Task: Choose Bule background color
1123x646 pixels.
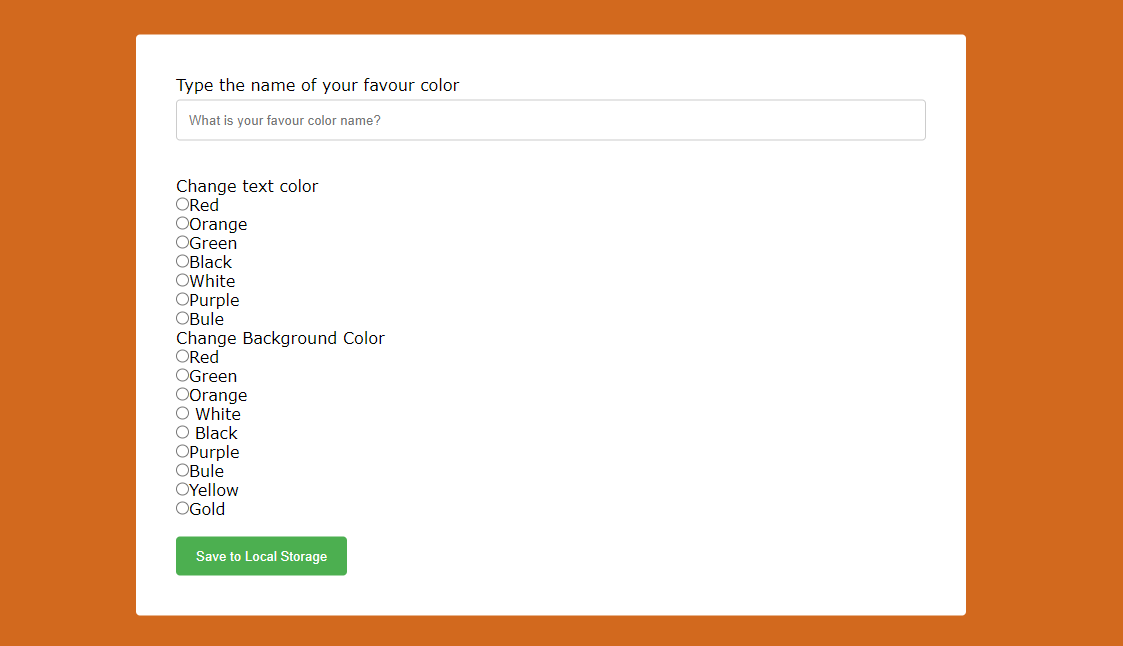Action: [181, 470]
